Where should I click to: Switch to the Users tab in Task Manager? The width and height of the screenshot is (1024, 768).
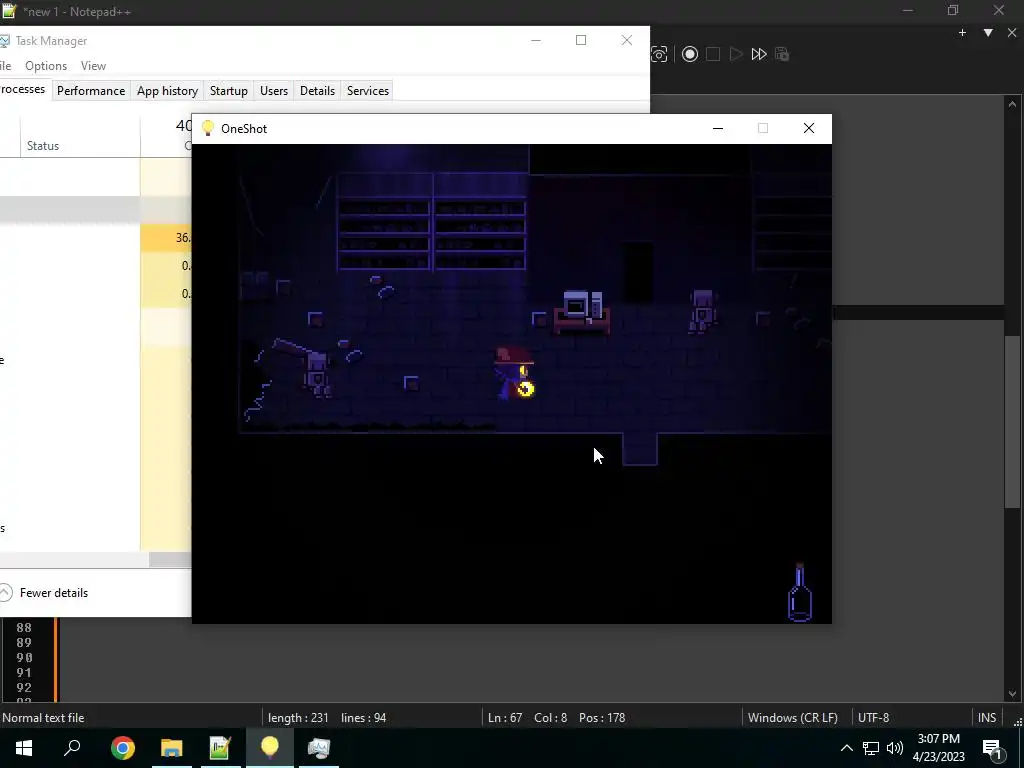[274, 91]
